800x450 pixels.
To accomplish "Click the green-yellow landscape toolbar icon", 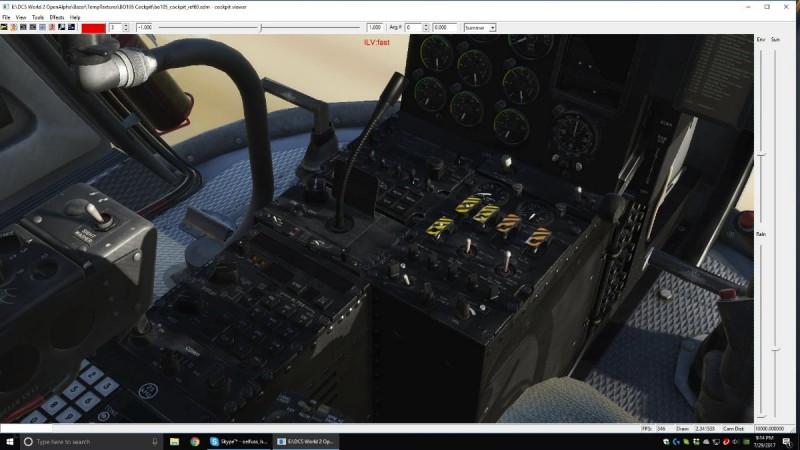I will click(x=4, y=27).
